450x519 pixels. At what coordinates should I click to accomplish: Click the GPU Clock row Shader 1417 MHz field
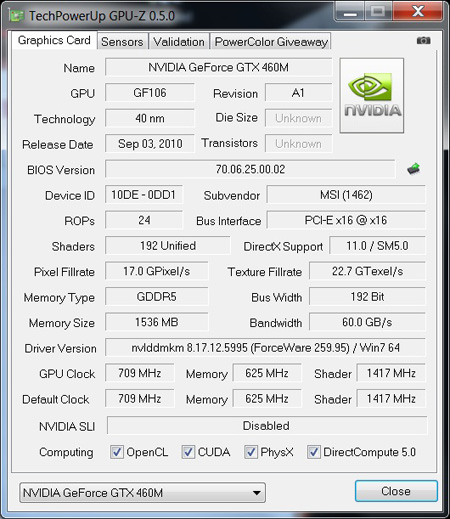tap(391, 373)
